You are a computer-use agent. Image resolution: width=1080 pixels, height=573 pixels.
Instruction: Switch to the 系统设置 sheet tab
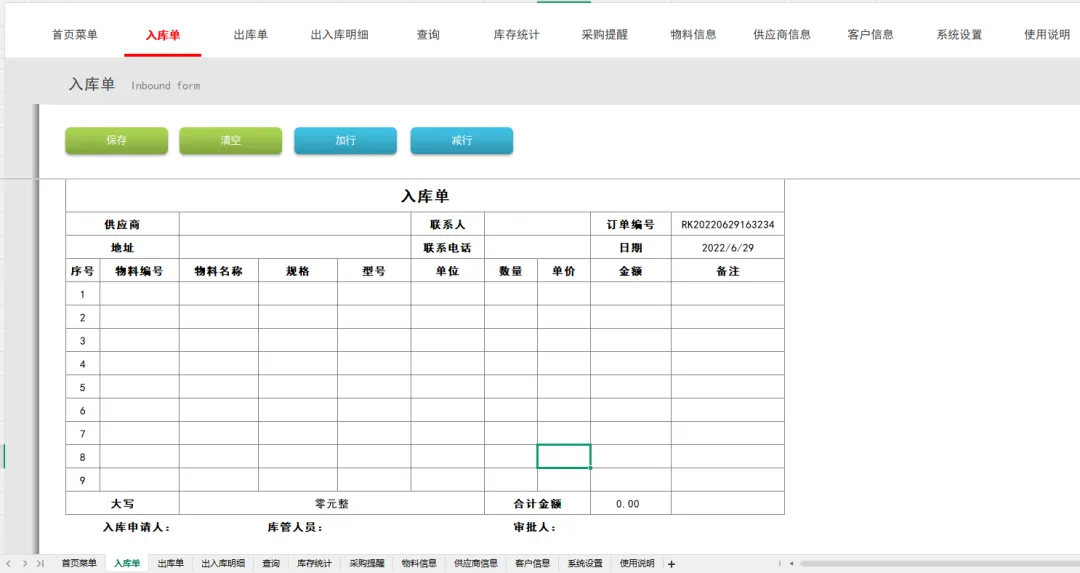(x=585, y=563)
